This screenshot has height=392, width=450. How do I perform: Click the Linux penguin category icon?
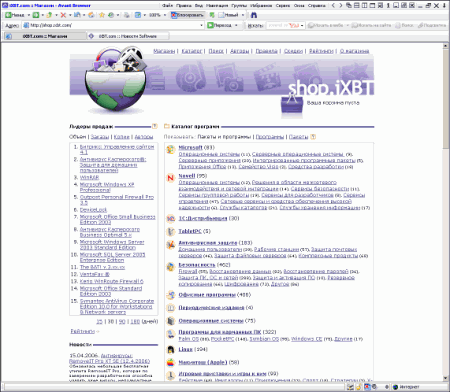pos(171,350)
